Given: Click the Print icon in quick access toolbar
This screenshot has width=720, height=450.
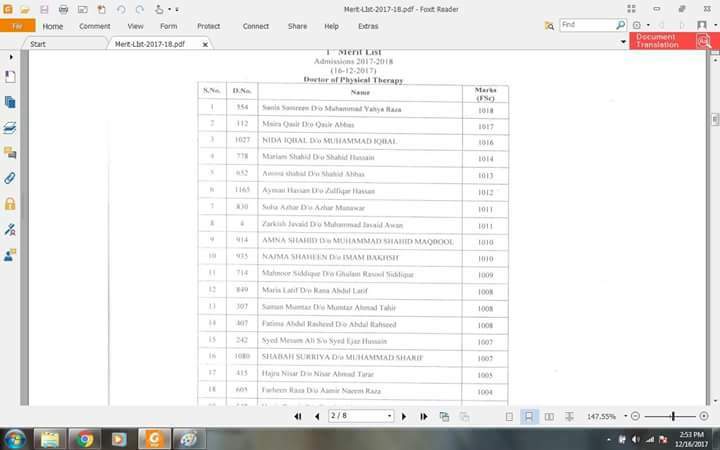Looking at the screenshot, I should coord(62,9).
